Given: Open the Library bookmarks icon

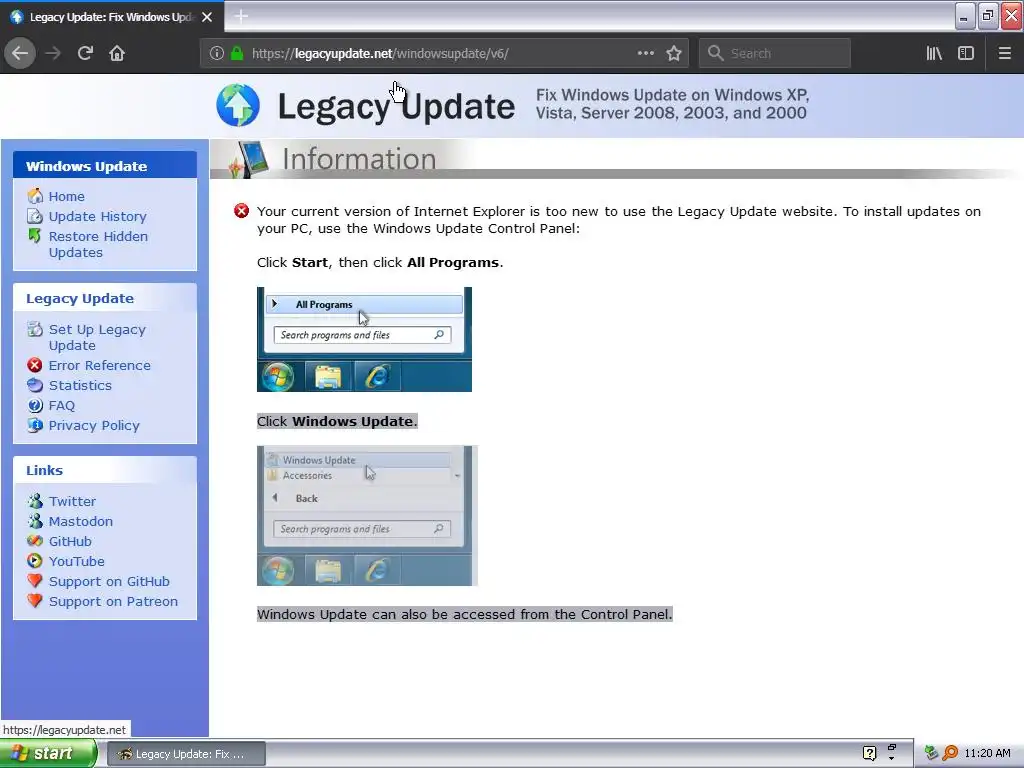Looking at the screenshot, I should [x=934, y=54].
